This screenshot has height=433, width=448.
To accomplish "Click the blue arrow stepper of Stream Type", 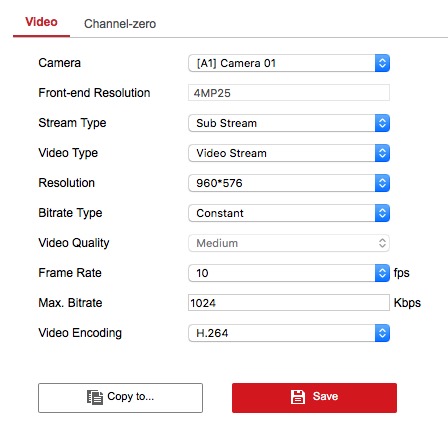I will tap(382, 123).
